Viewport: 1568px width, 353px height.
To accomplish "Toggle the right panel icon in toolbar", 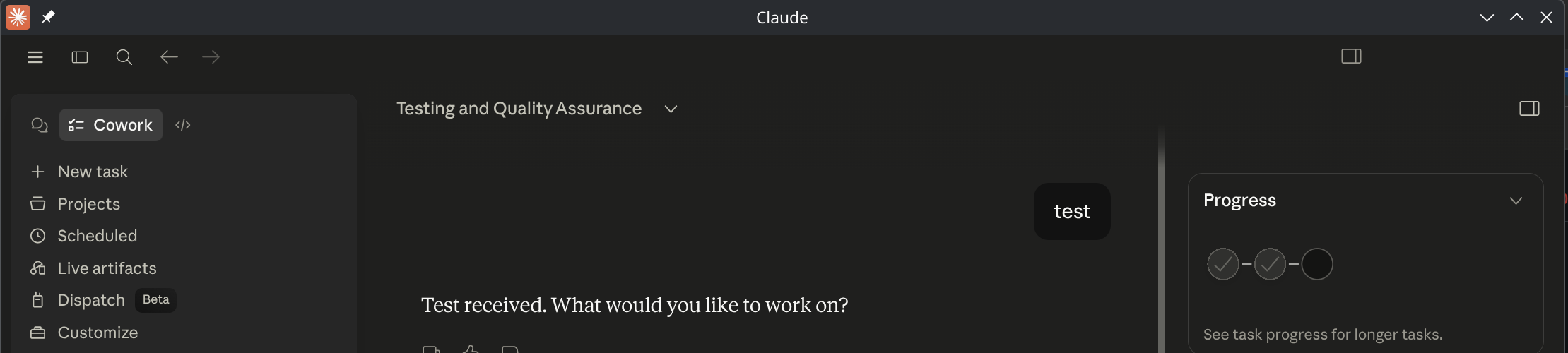I will tap(1351, 56).
